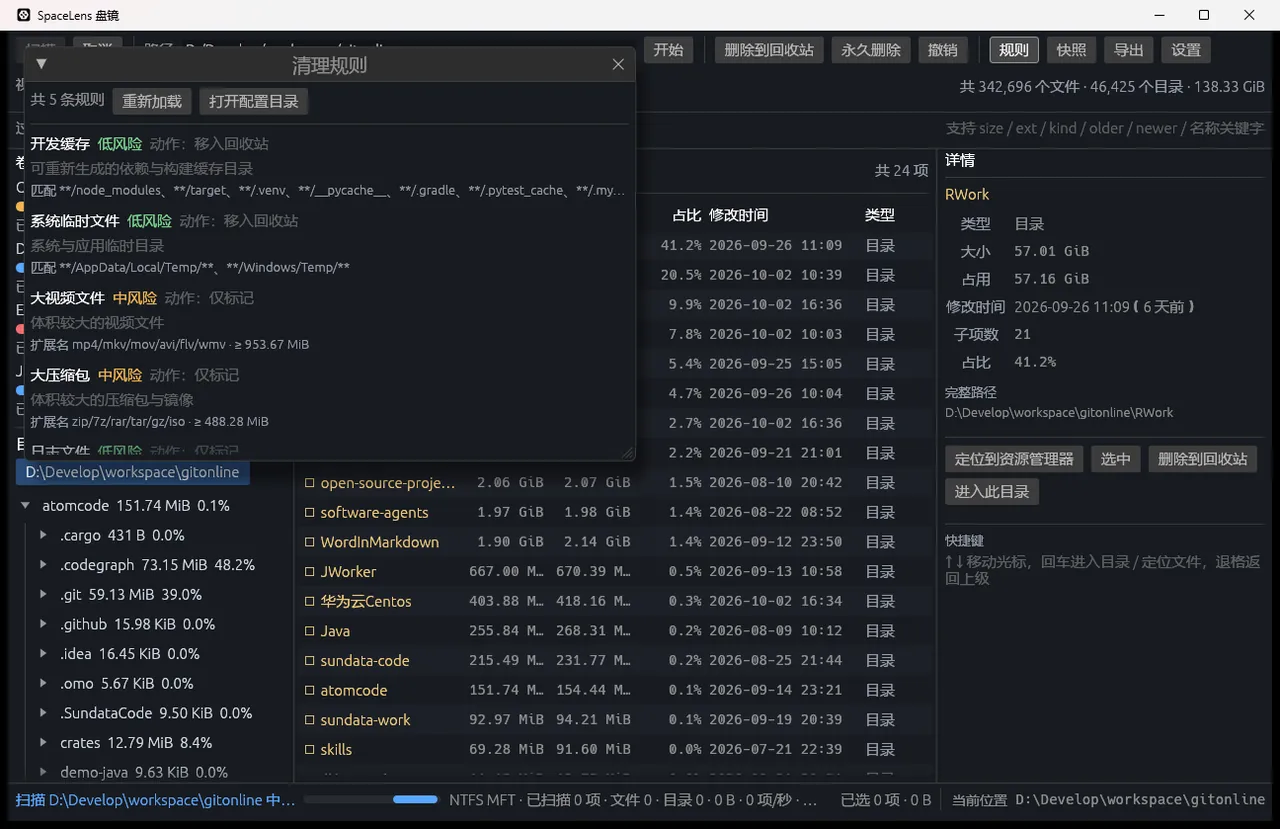Screen dimensions: 1280x829
Task: Select the WordInMarkdown row checkbox
Action: coord(310,542)
